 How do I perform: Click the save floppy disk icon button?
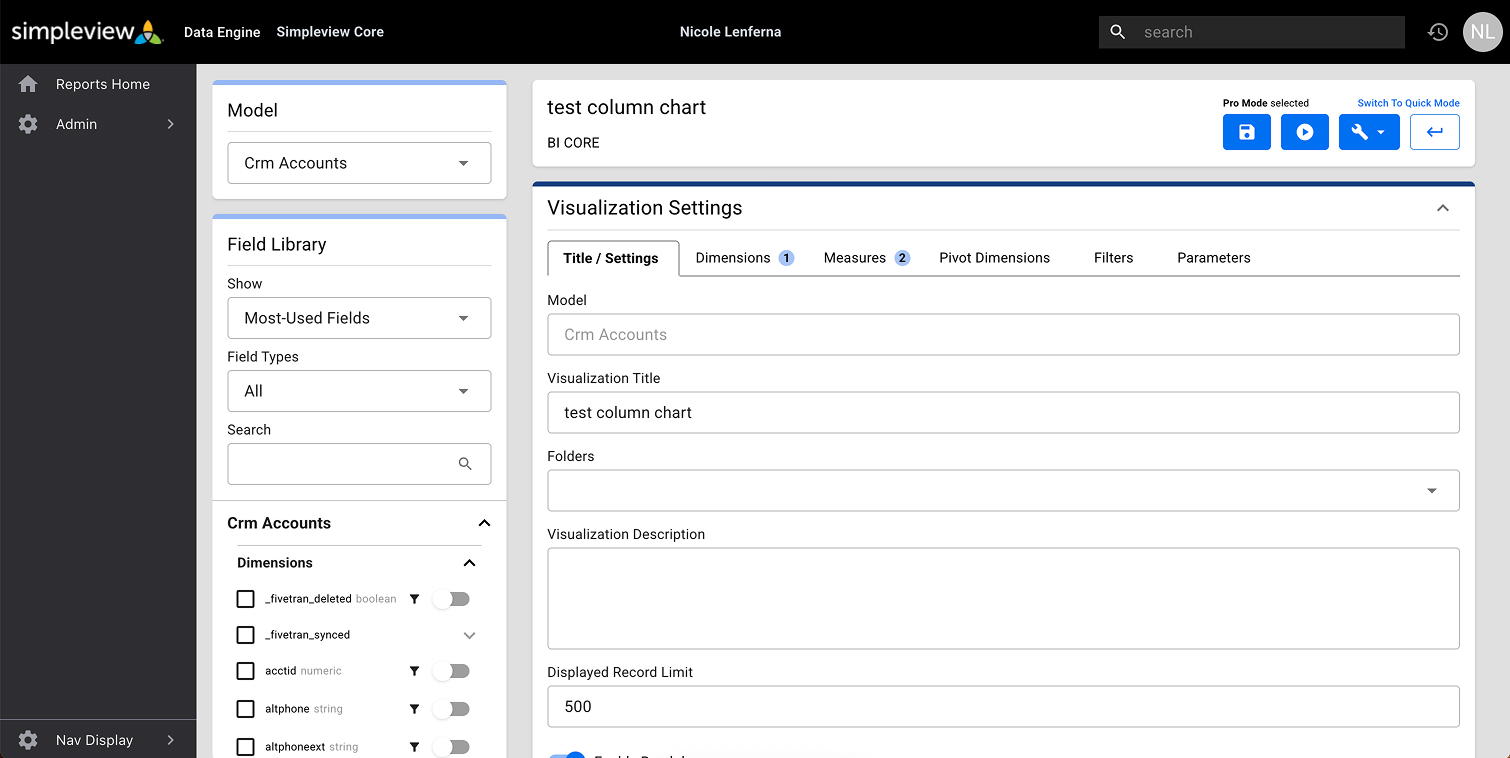tap(1246, 132)
